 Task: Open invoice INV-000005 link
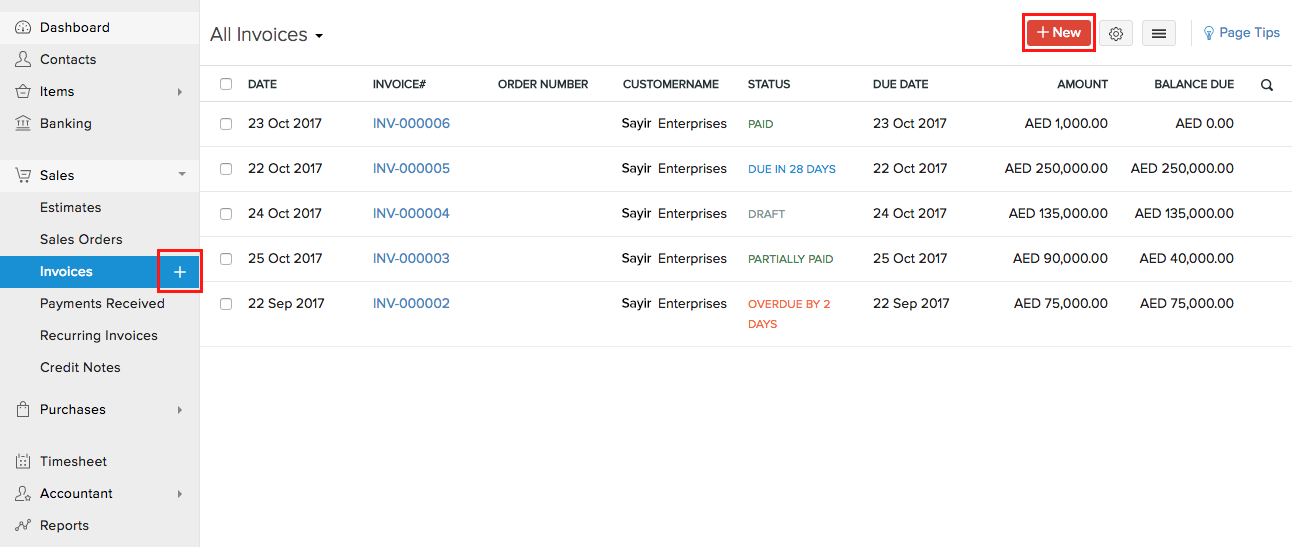(411, 169)
